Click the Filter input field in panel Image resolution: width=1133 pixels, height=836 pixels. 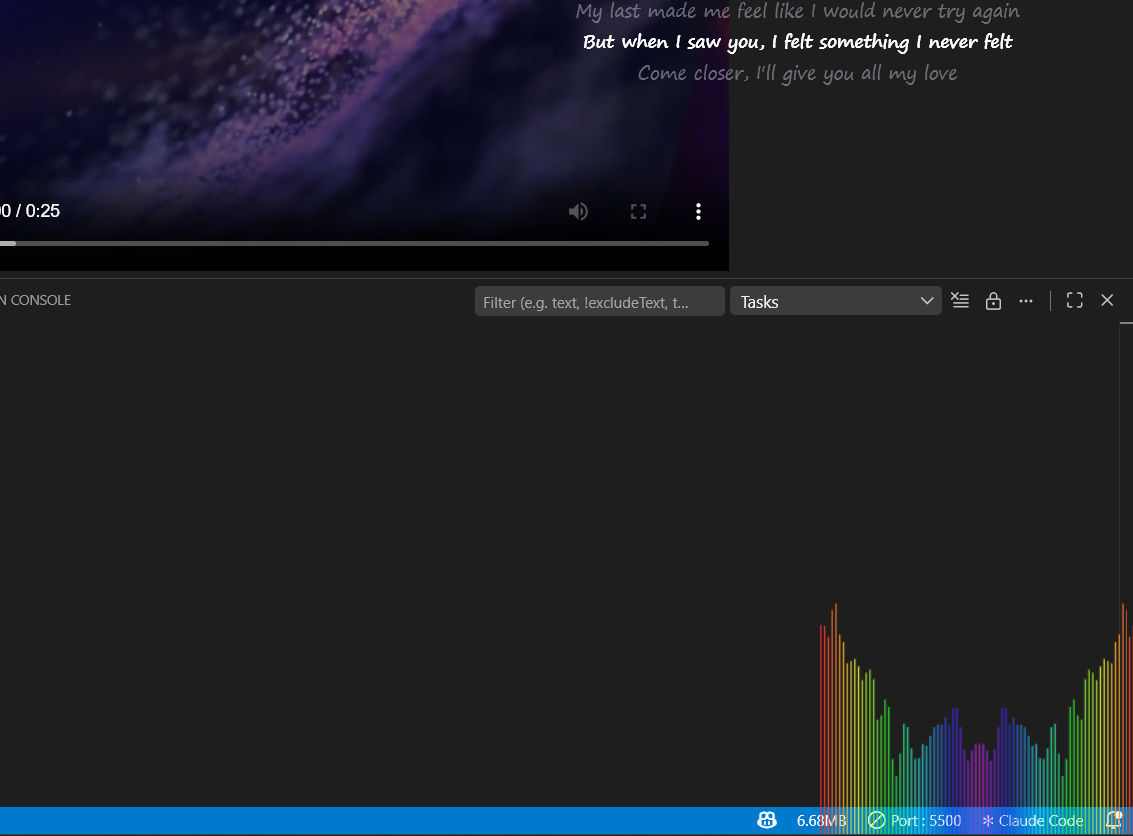599,302
